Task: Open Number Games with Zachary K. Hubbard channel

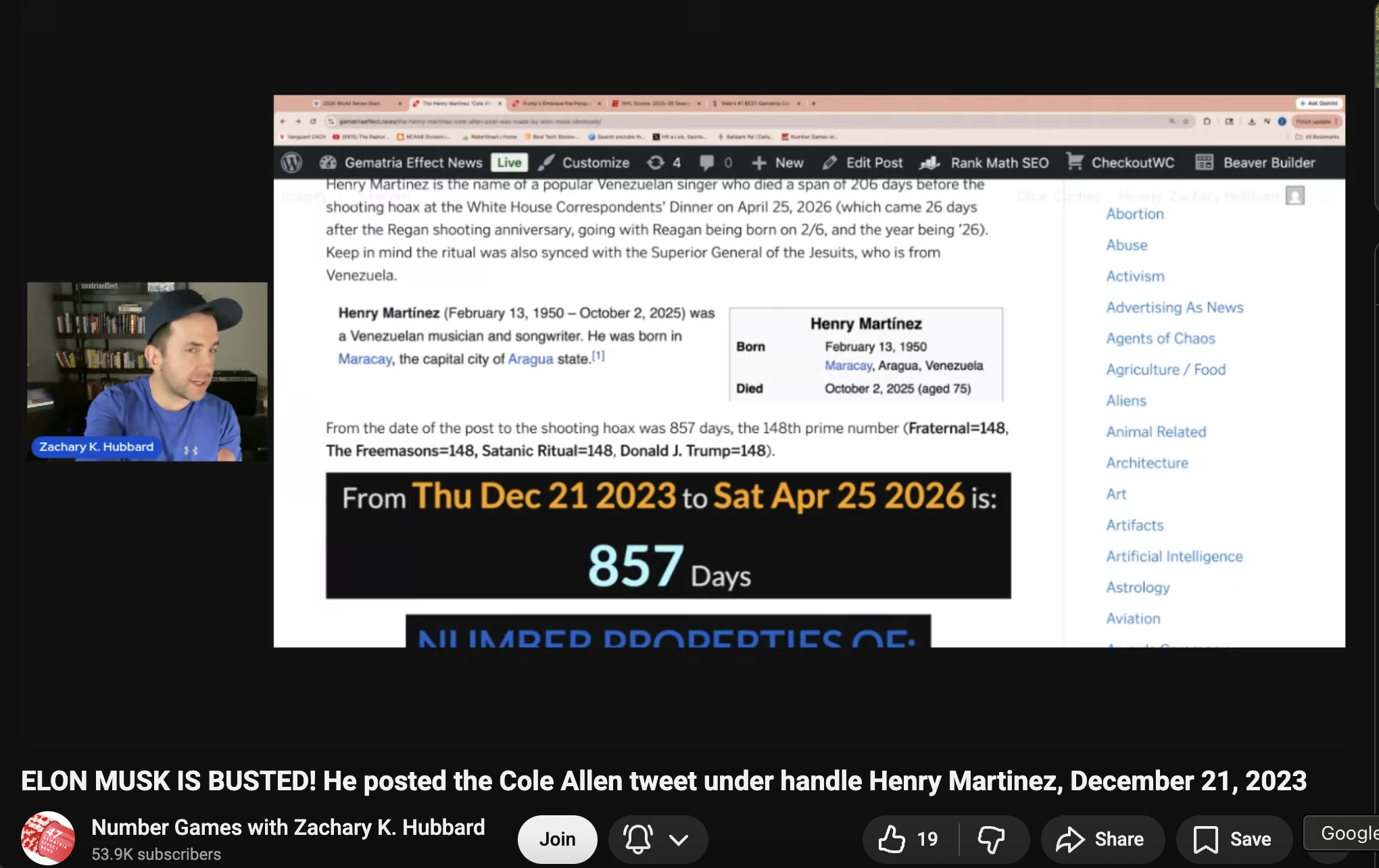Action: pyautogui.click(x=288, y=827)
